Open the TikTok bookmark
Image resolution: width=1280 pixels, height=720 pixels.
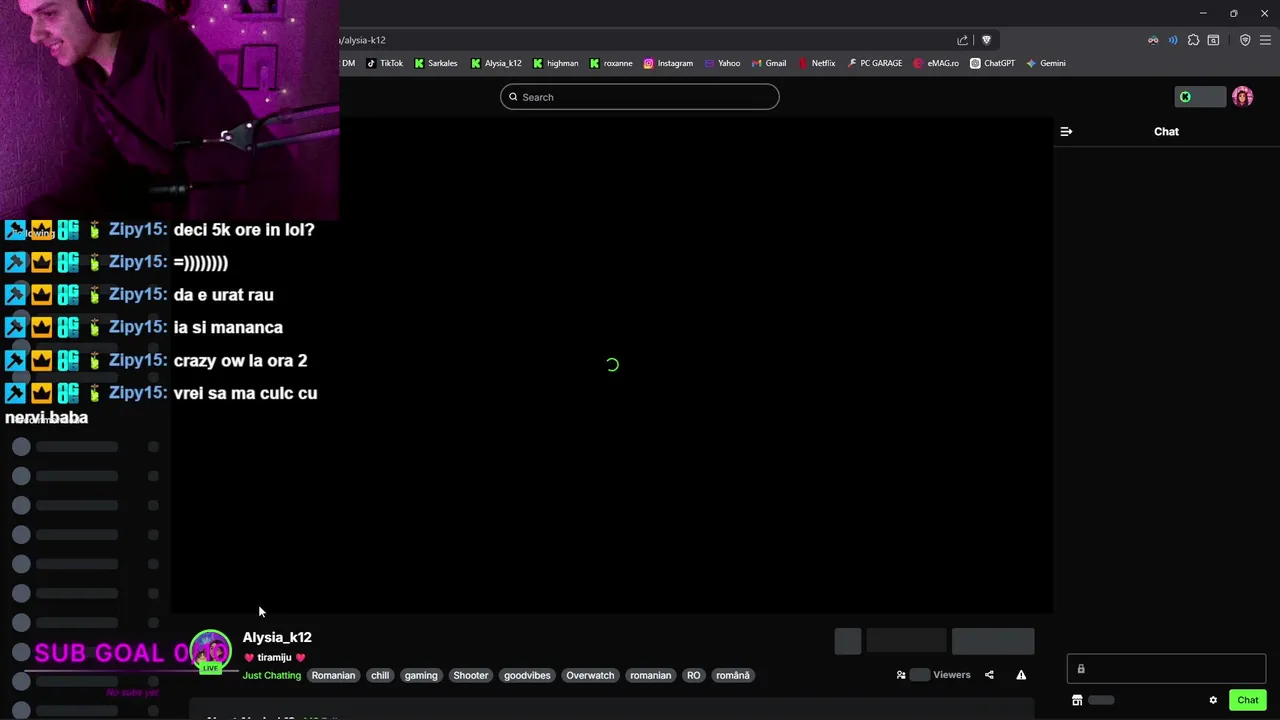[x=384, y=63]
